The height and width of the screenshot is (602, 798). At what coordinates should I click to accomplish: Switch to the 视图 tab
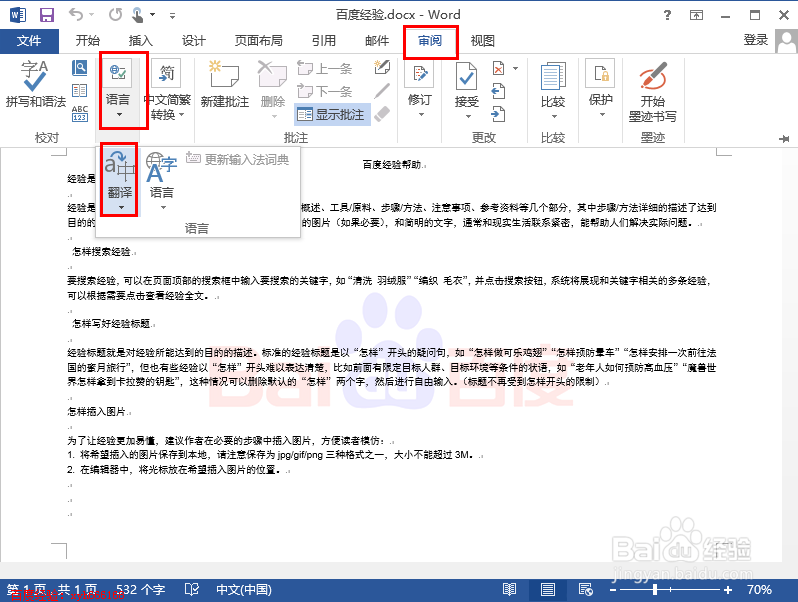pos(482,41)
